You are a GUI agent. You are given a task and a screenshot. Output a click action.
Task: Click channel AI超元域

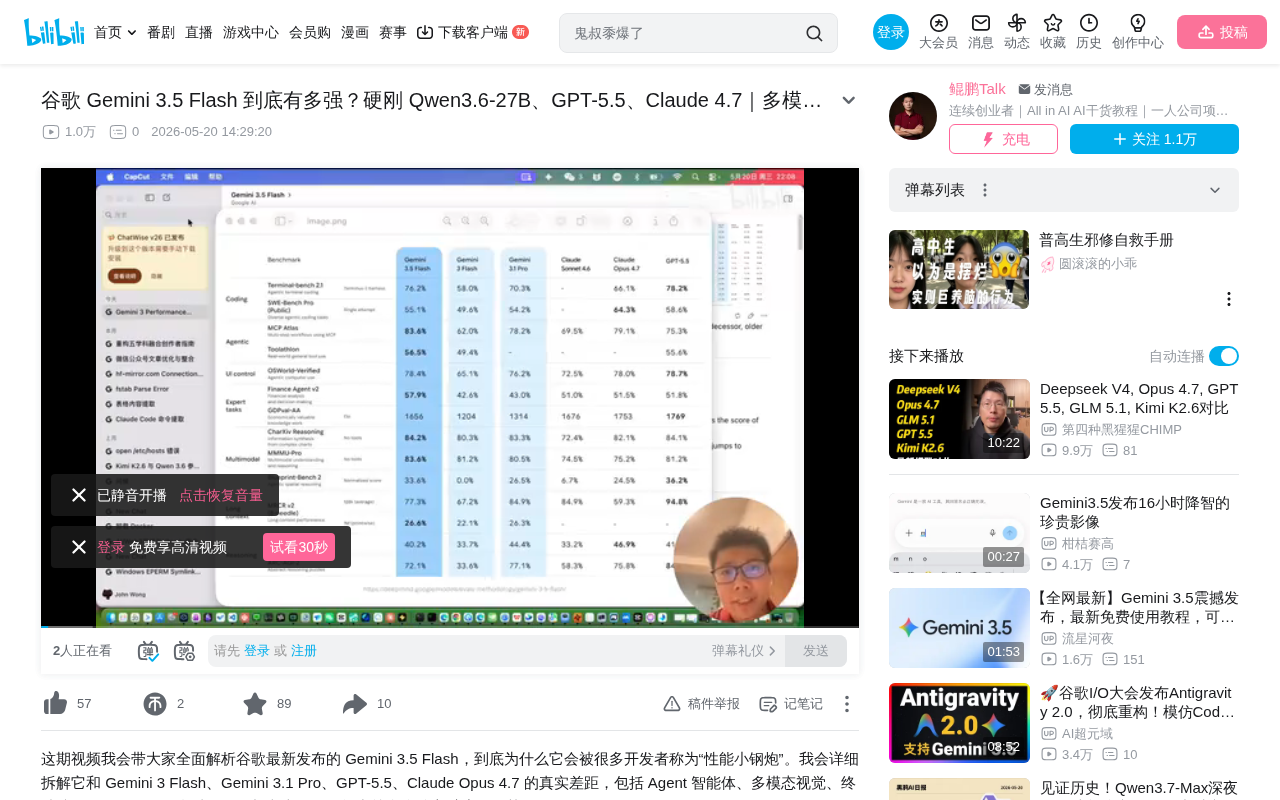(x=1088, y=734)
